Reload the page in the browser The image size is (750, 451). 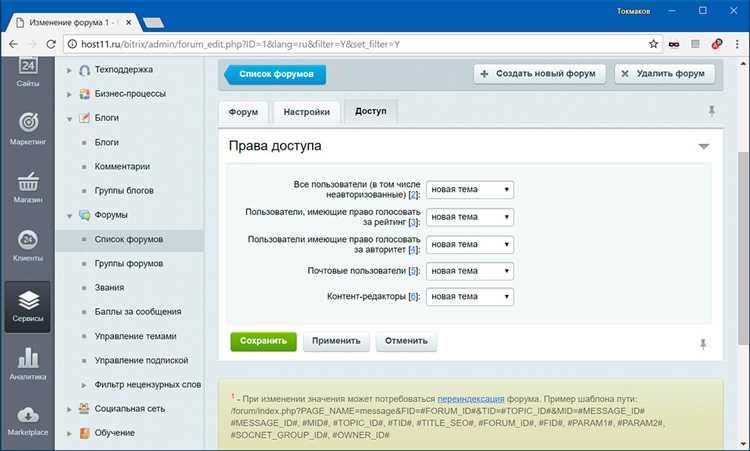pyautogui.click(x=51, y=44)
